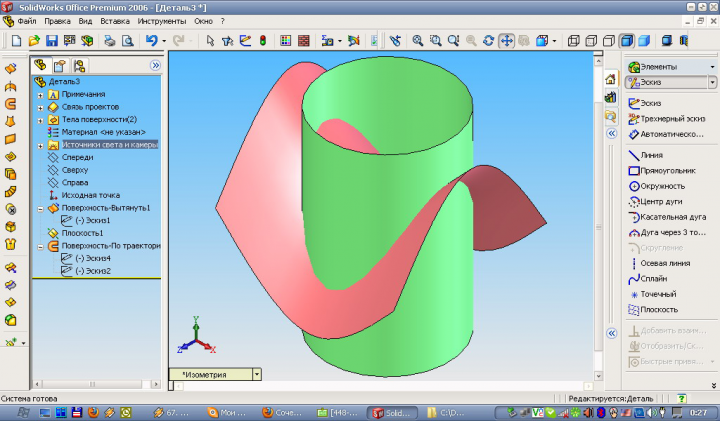Collapse the Поверхность-Вытянуть1 feature
720x421 pixels.
40,208
